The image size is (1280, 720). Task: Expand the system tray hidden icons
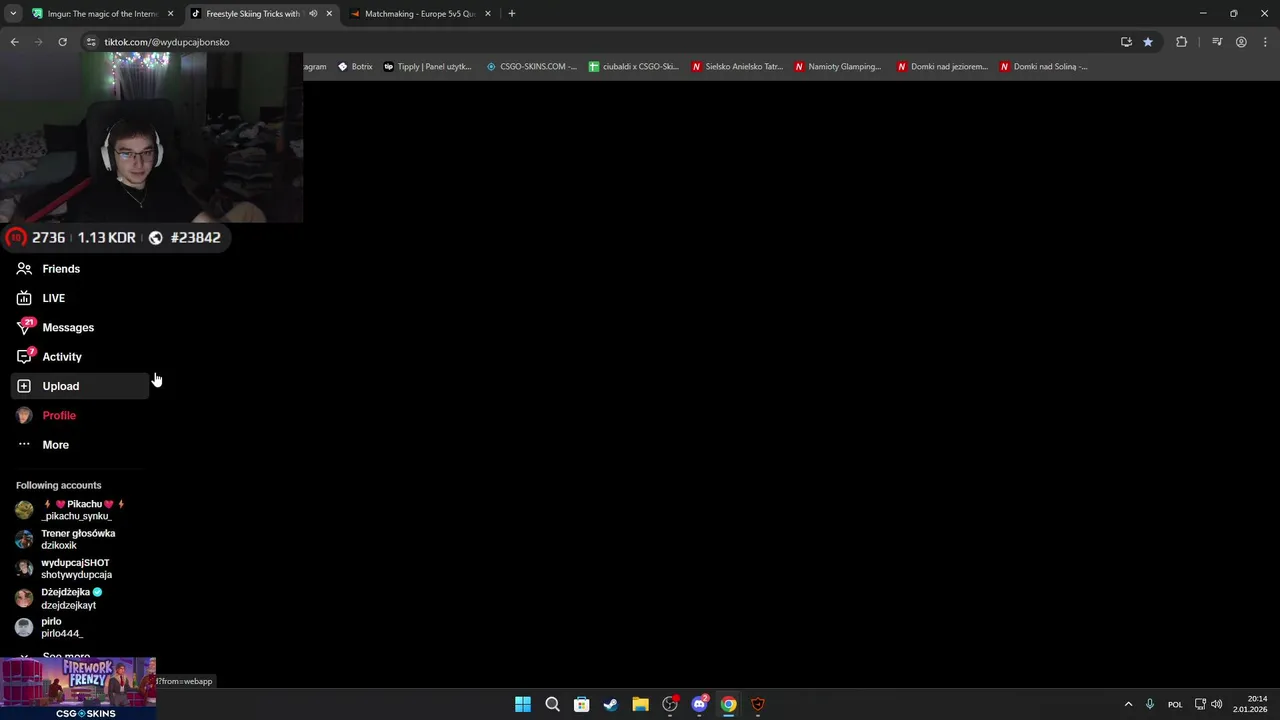1128,704
